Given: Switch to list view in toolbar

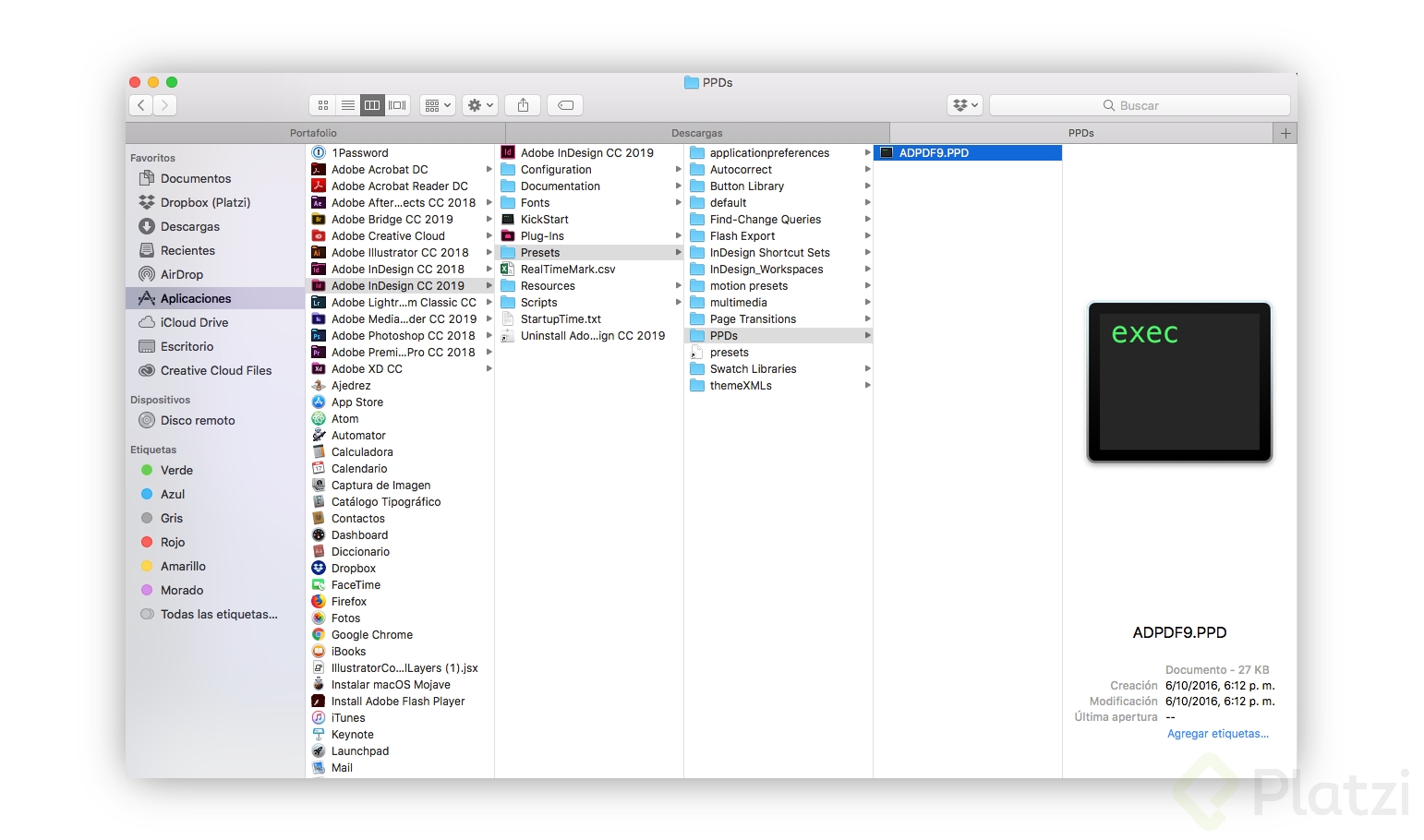Looking at the screenshot, I should [x=348, y=105].
